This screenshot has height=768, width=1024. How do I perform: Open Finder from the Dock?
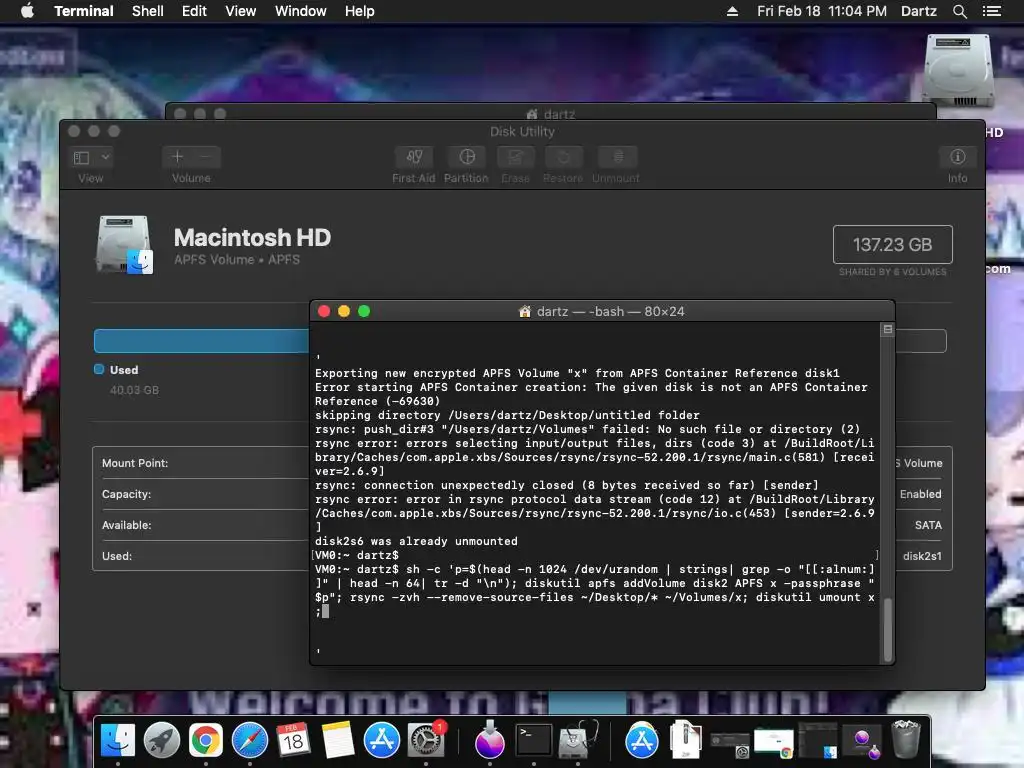click(118, 741)
